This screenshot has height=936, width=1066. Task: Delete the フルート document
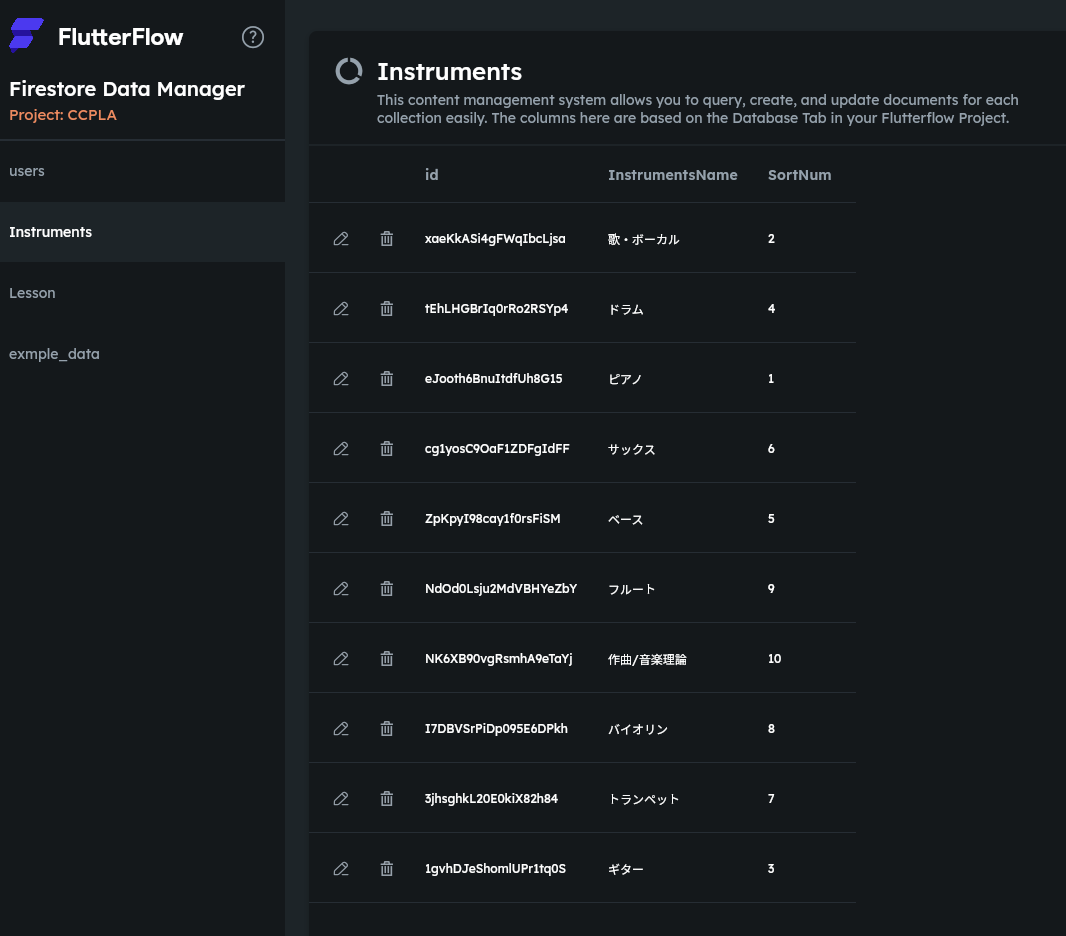pos(386,589)
